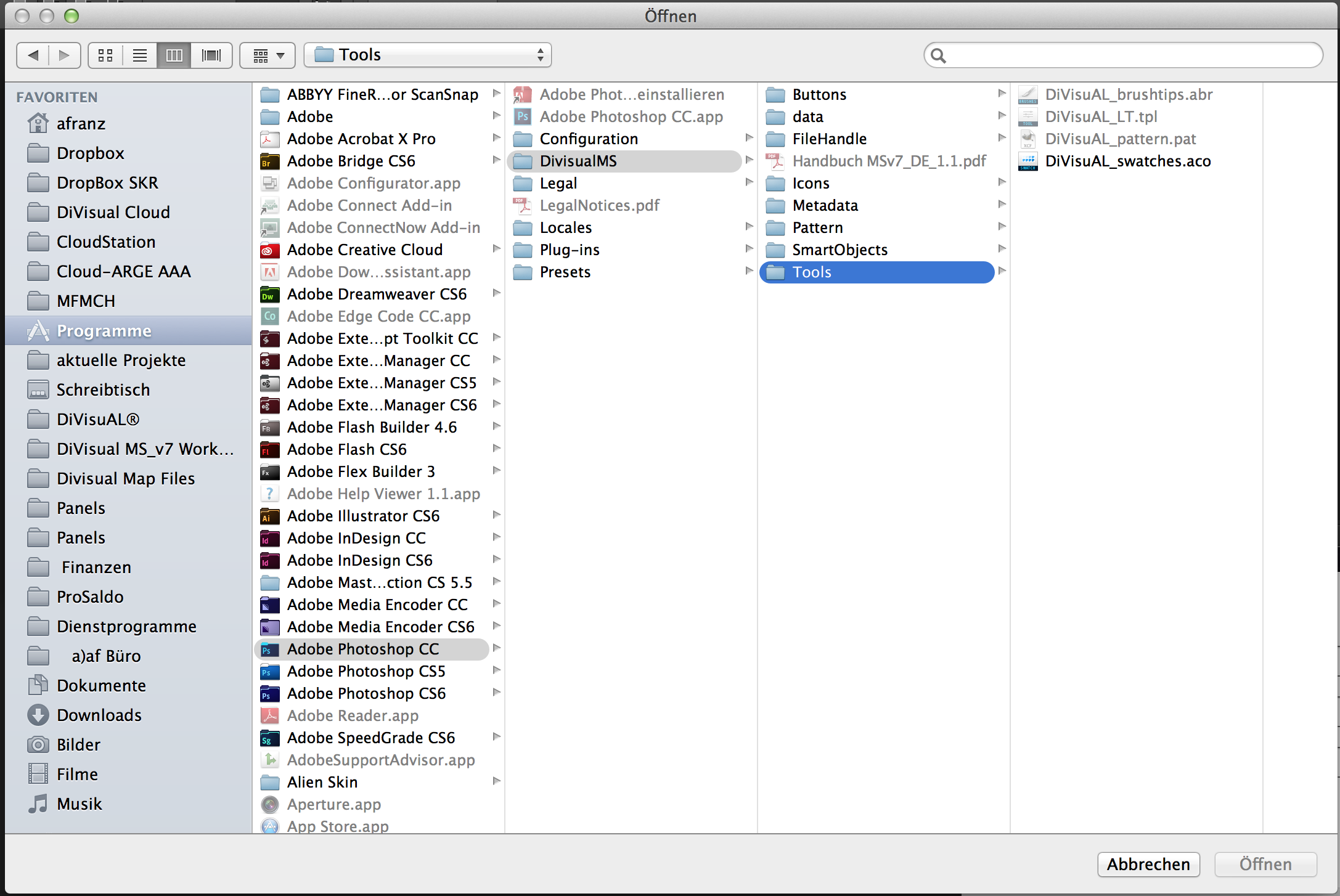Screen dimensions: 1340x896
Task: Select the Adobe Illustrator CS6 icon
Action: click(x=269, y=516)
